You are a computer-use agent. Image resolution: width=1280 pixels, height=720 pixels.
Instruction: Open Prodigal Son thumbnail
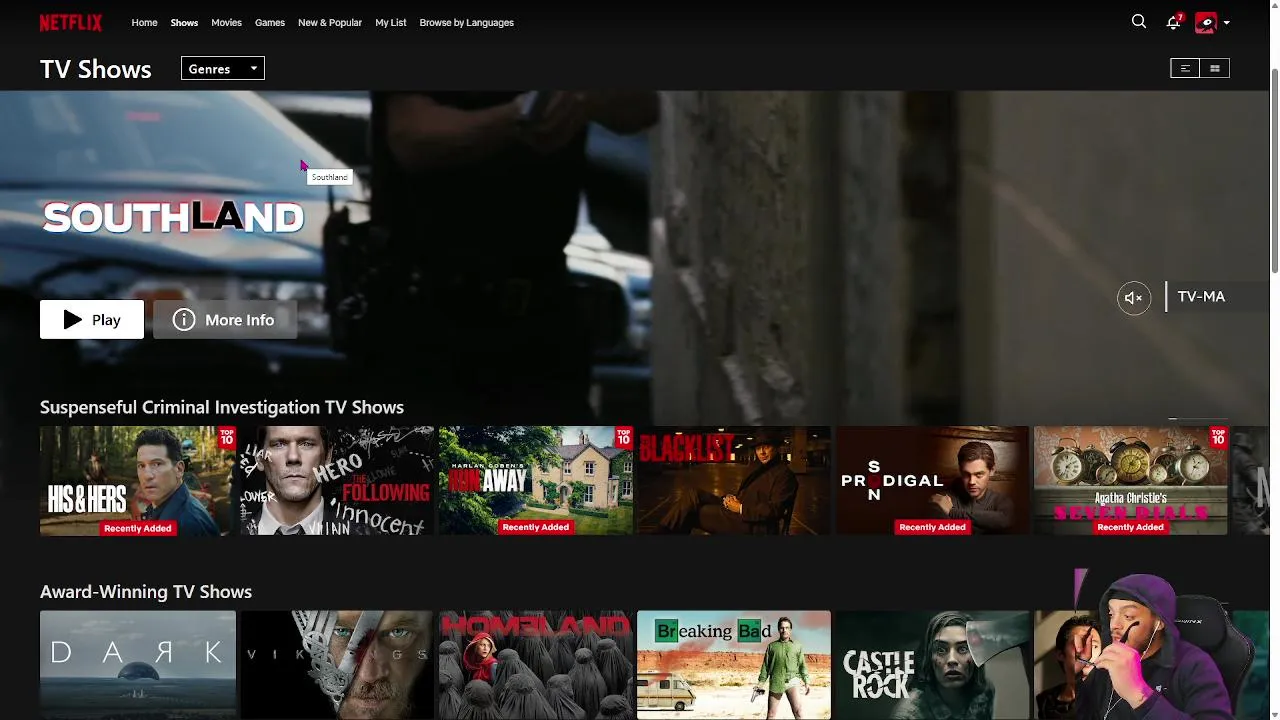point(933,481)
